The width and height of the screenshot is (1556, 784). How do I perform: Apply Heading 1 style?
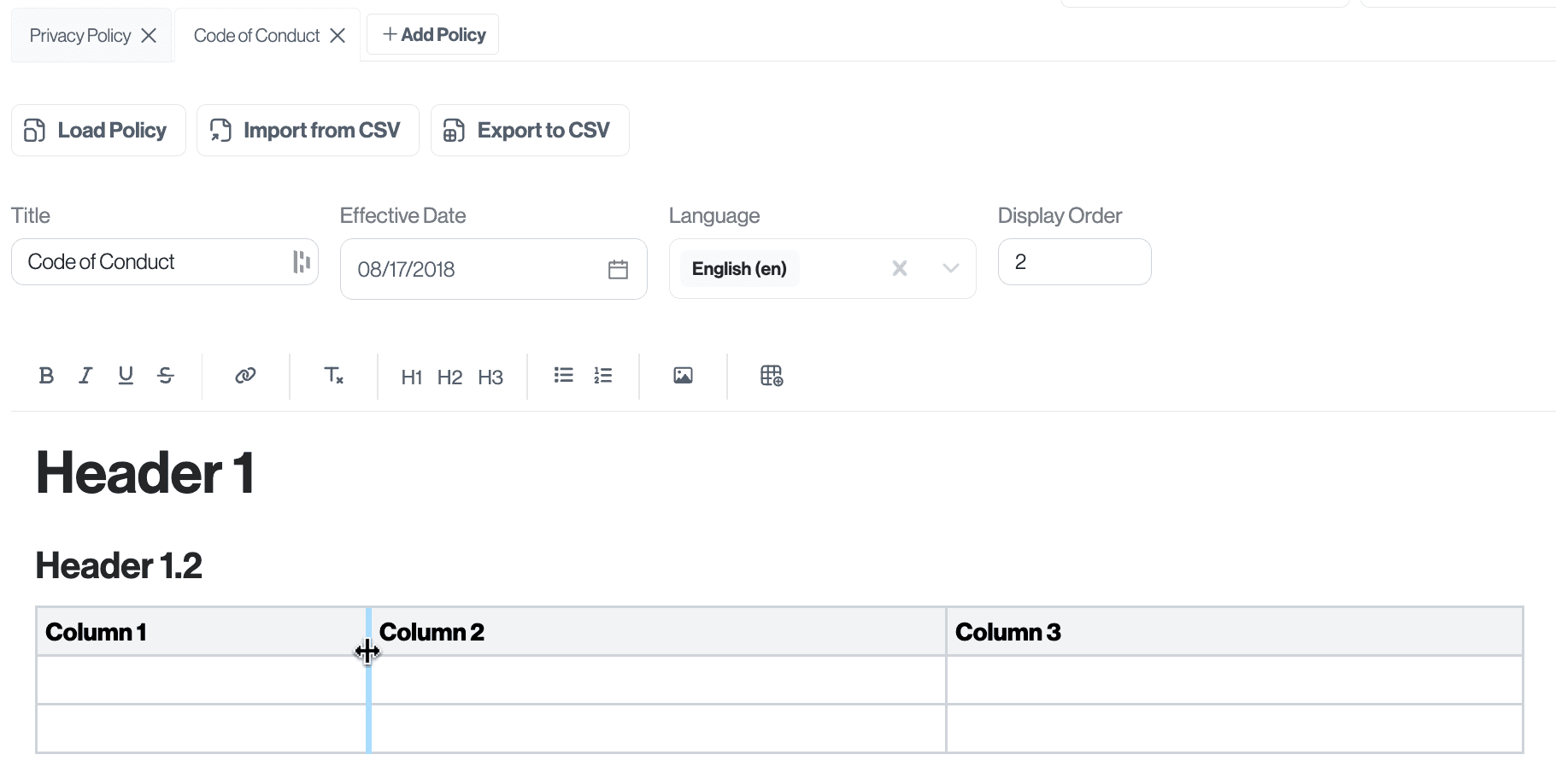(x=411, y=377)
